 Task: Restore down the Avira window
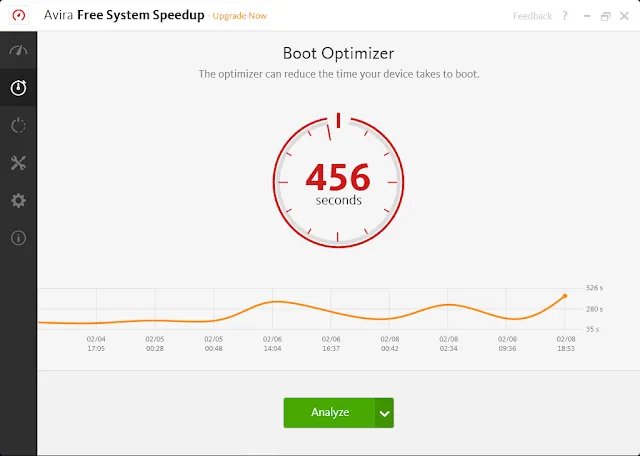pos(605,16)
